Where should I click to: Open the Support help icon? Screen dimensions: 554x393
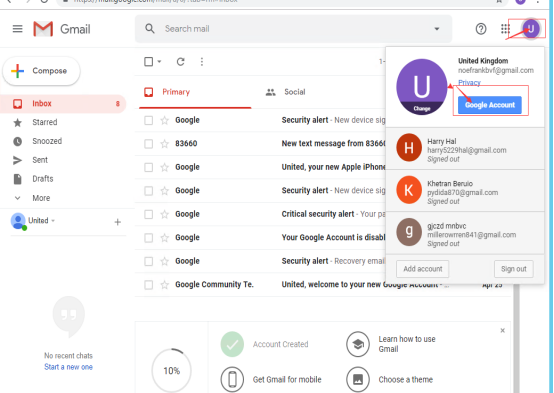point(481,29)
